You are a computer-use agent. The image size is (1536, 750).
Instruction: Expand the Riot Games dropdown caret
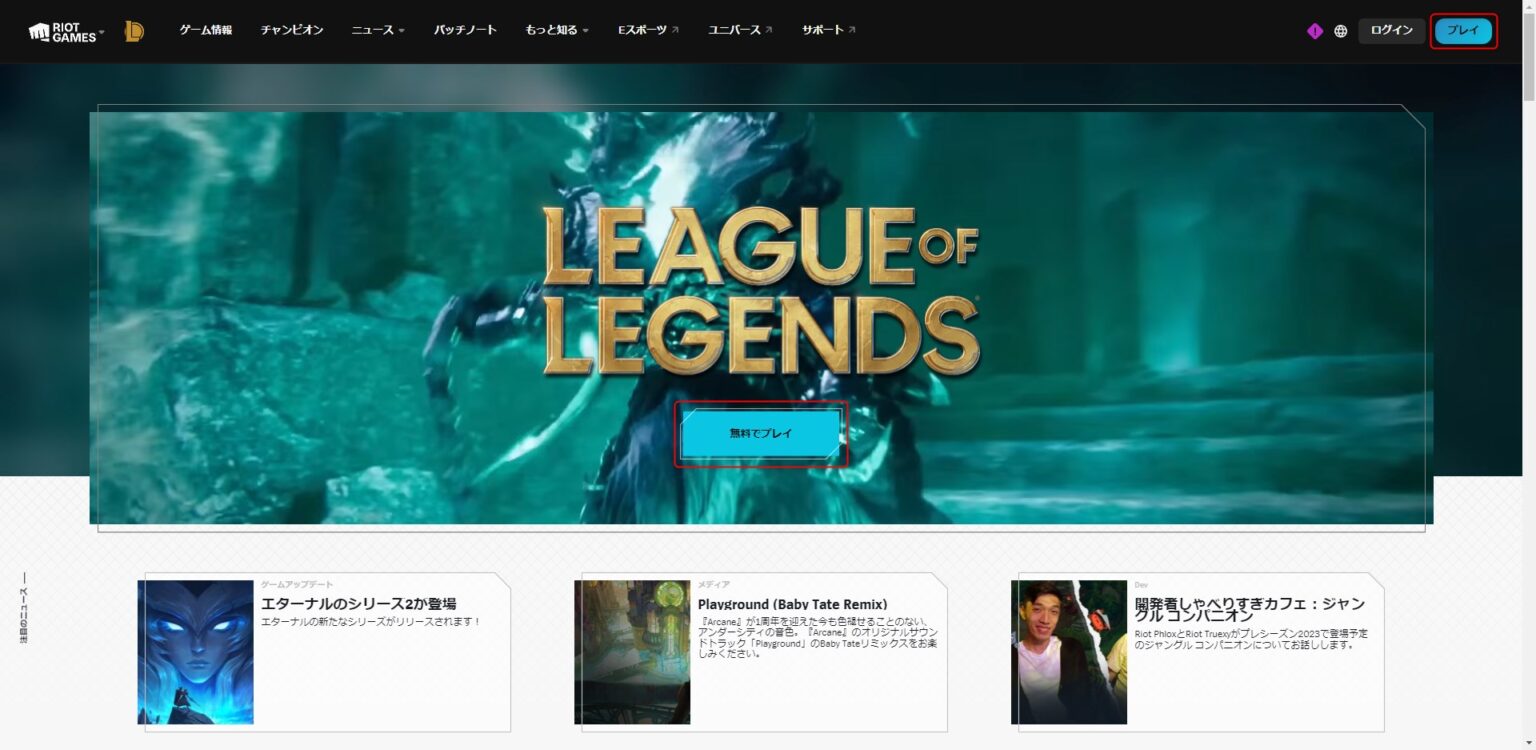pyautogui.click(x=101, y=31)
